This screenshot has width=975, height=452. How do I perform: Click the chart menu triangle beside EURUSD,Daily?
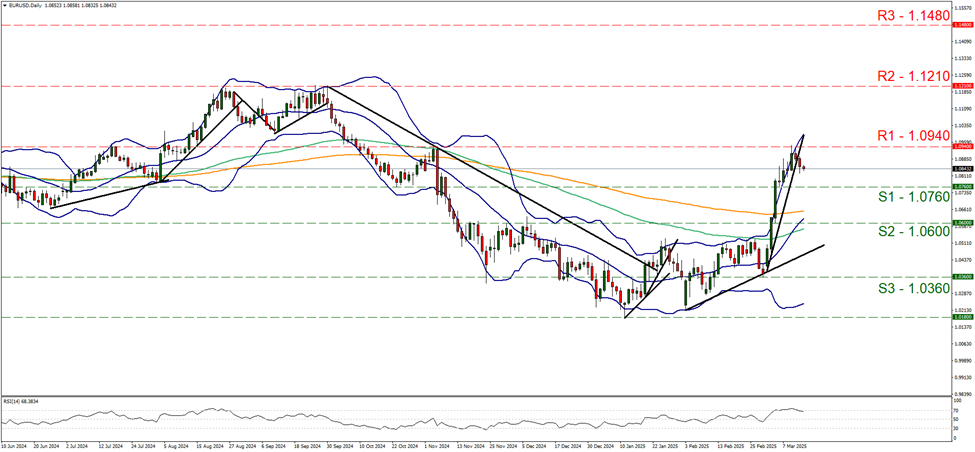(x=4, y=5)
